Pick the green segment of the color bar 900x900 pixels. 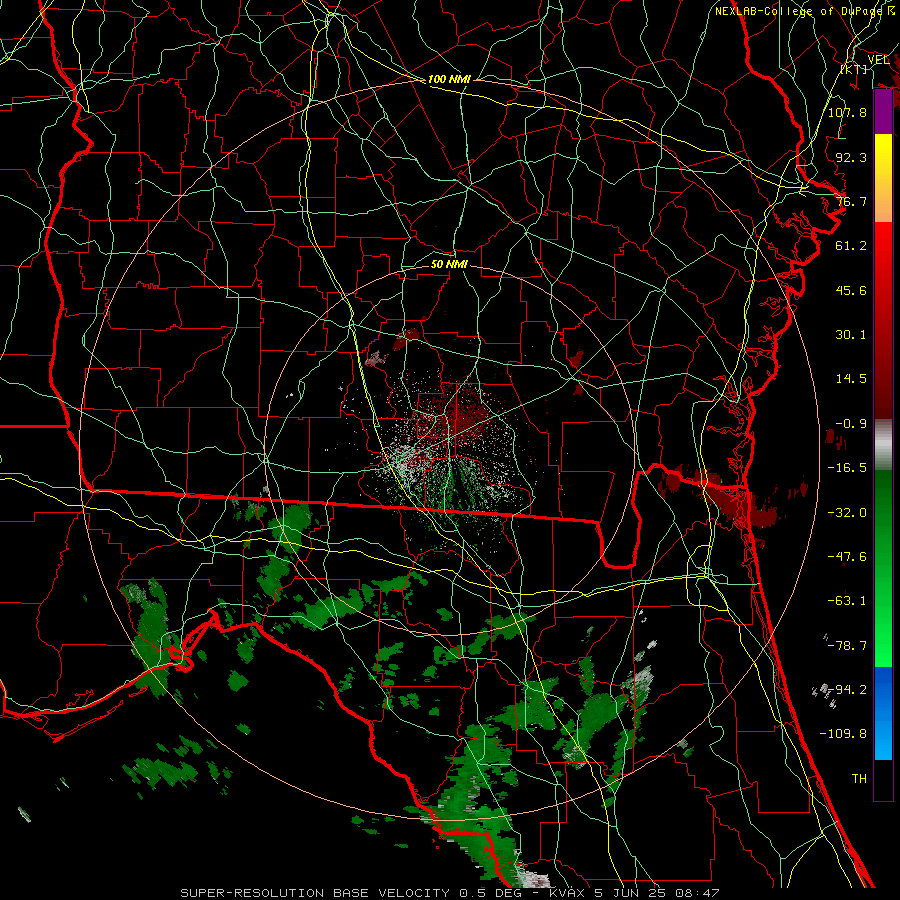(x=883, y=568)
